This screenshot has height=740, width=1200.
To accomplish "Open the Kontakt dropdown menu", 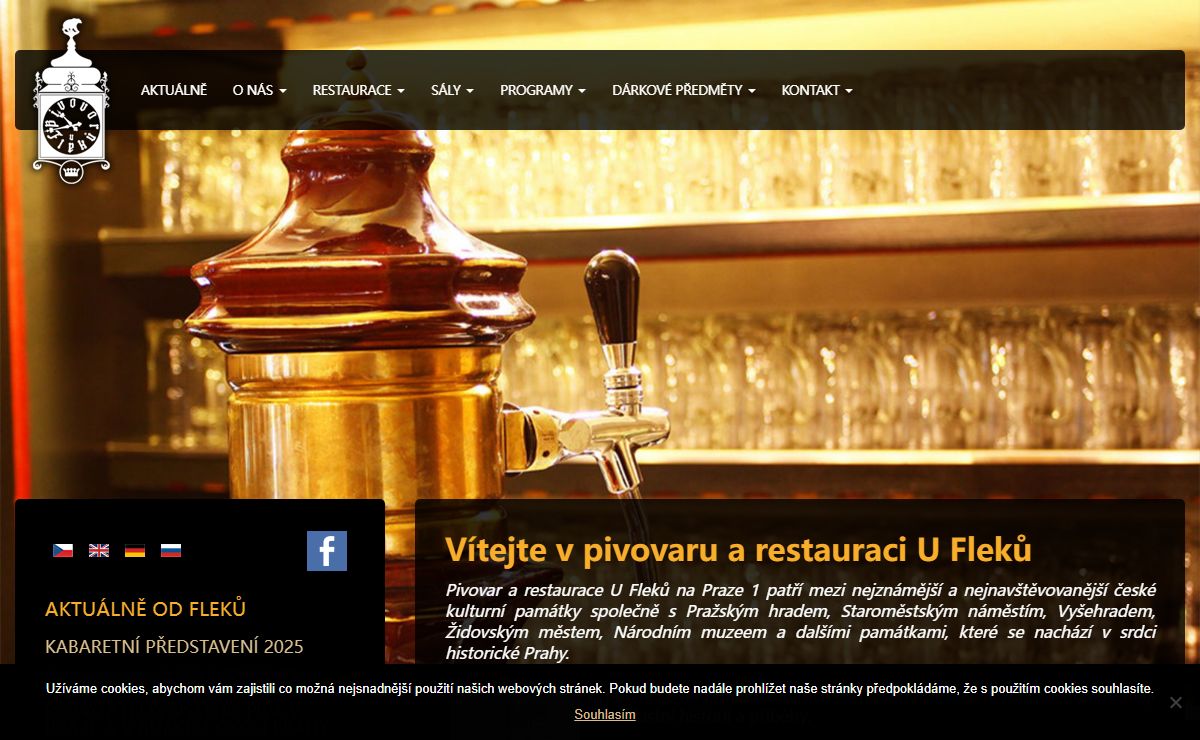I will pos(817,90).
